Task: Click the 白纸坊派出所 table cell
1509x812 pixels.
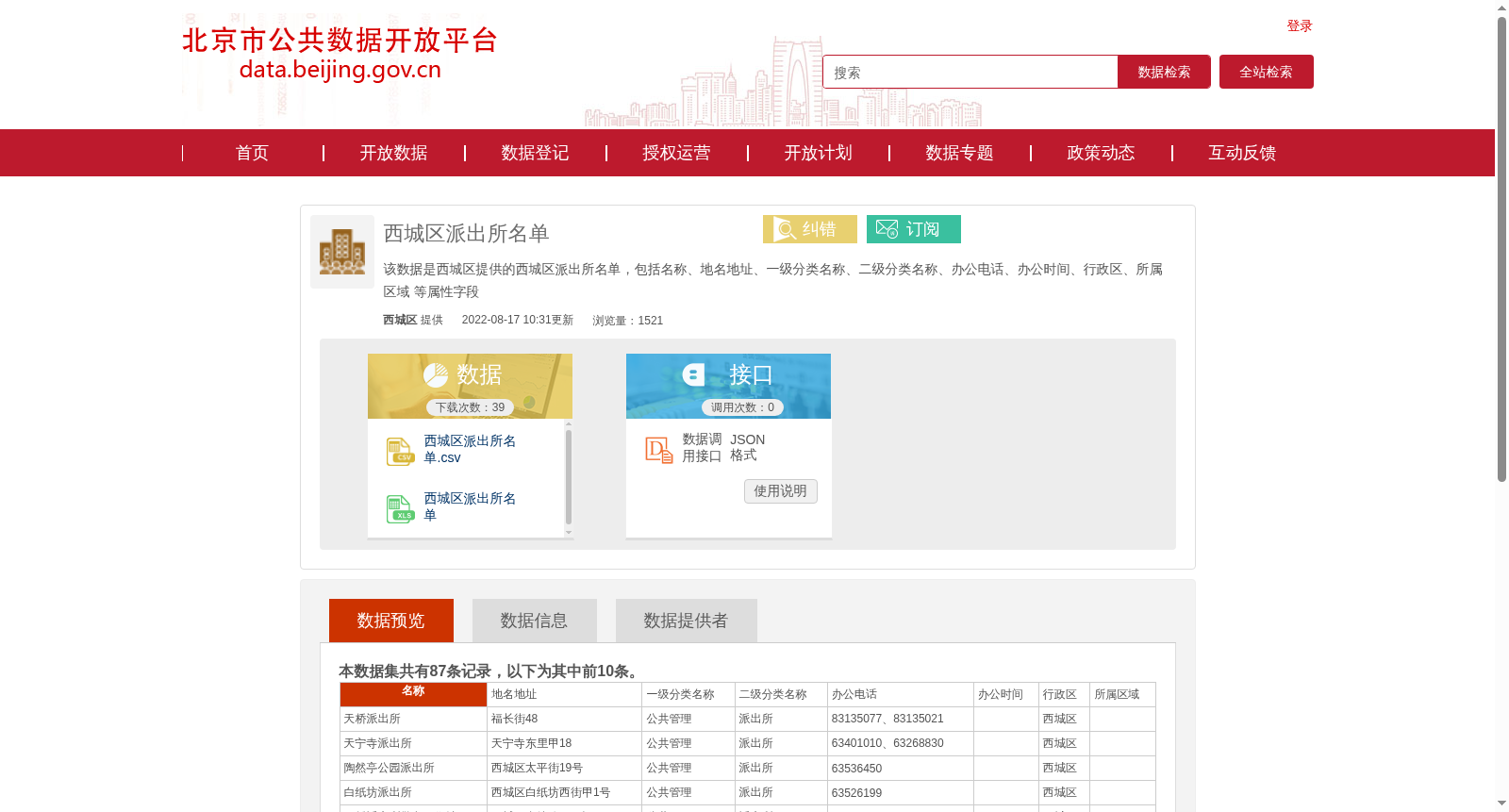Action: point(413,793)
